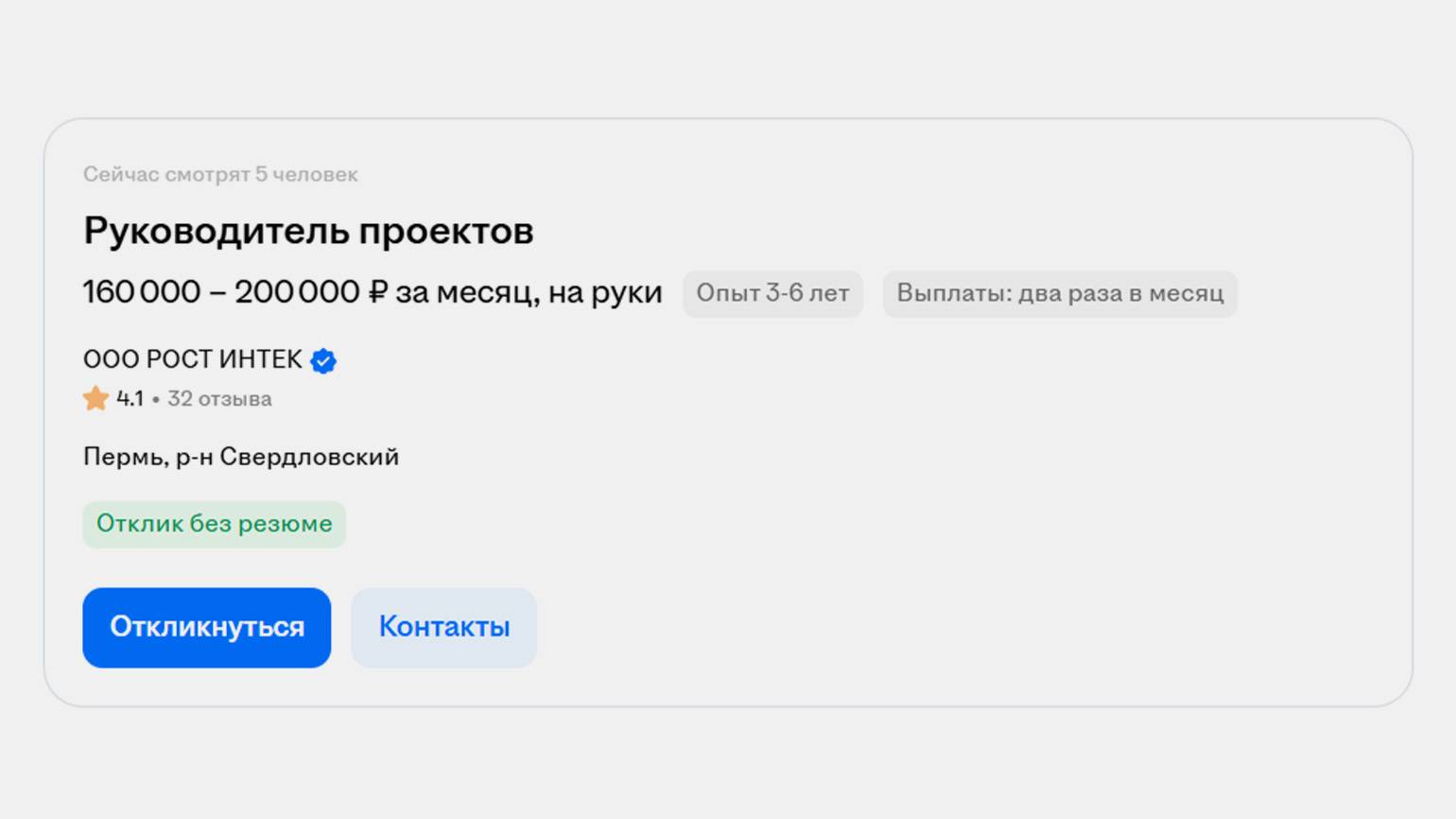The height and width of the screenshot is (819, 1456).
Task: View the 32 отзыва reviews
Action: pos(219,399)
